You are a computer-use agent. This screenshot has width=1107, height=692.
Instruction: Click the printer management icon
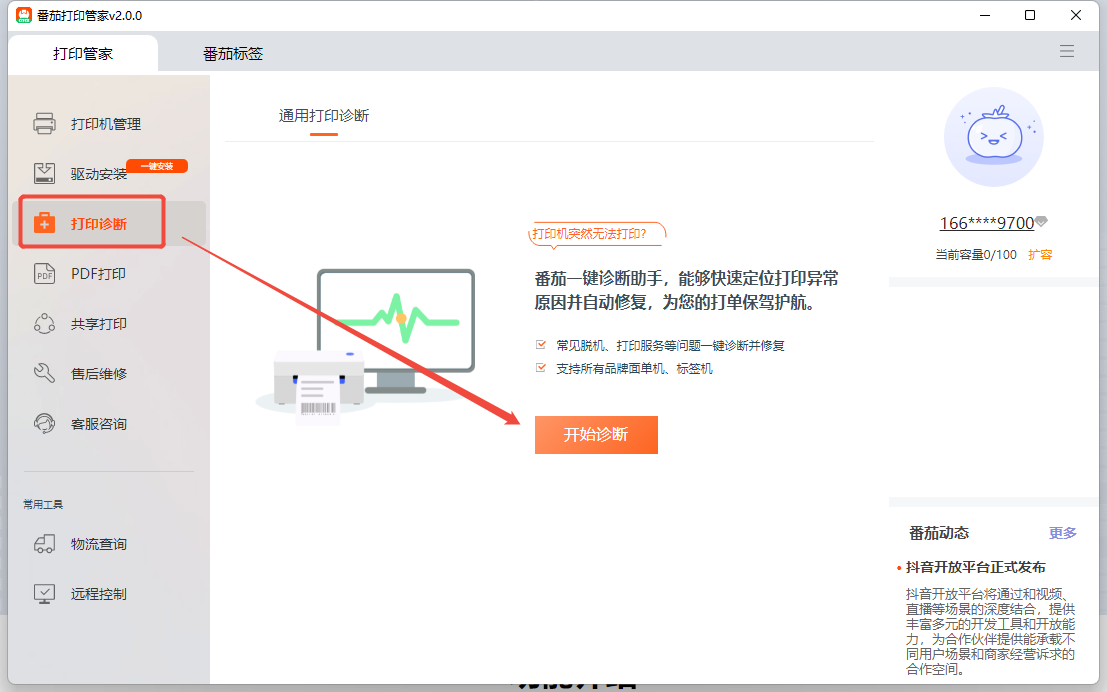point(44,124)
